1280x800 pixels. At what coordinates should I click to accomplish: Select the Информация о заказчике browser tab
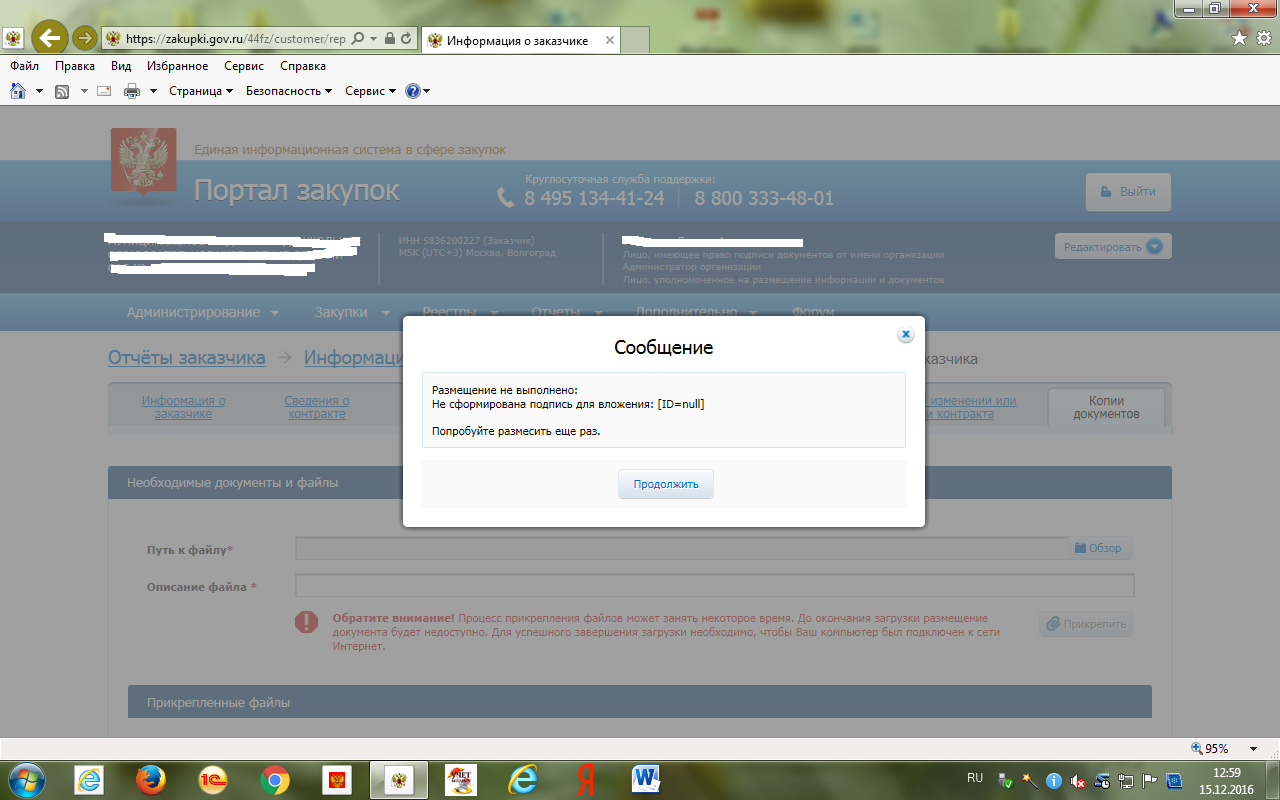pyautogui.click(x=520, y=40)
